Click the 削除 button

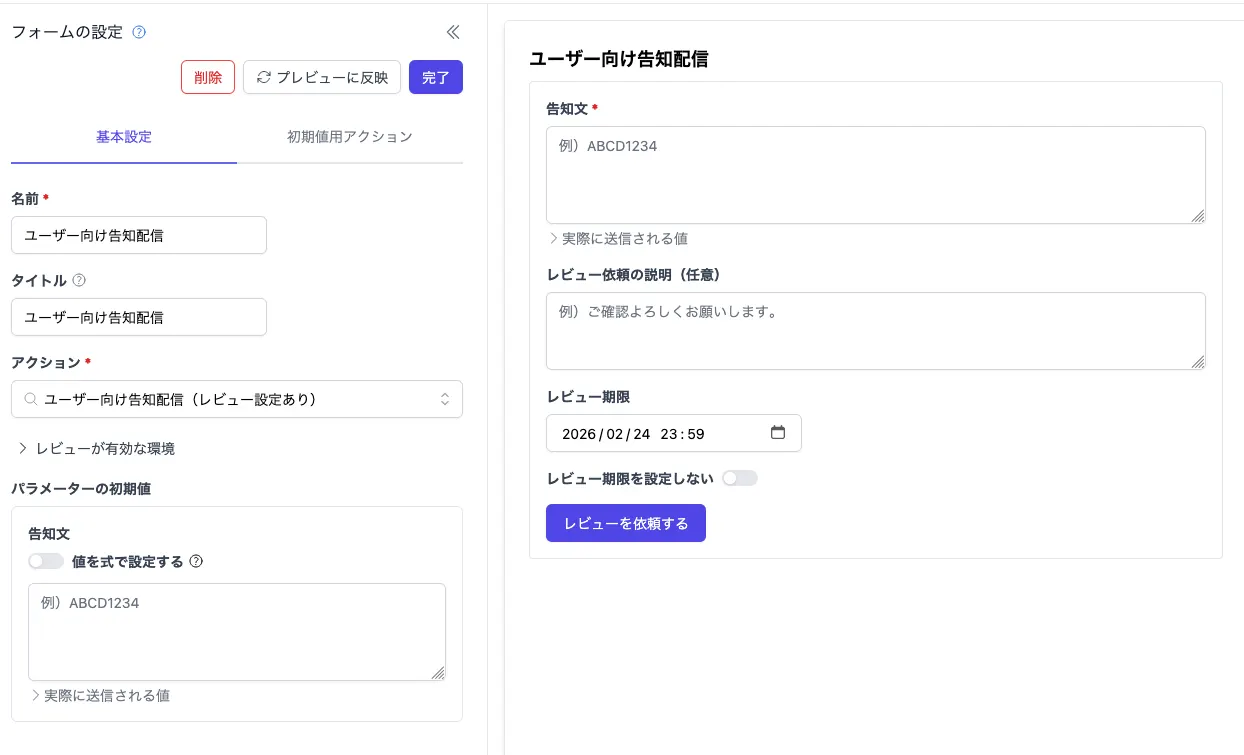point(208,77)
